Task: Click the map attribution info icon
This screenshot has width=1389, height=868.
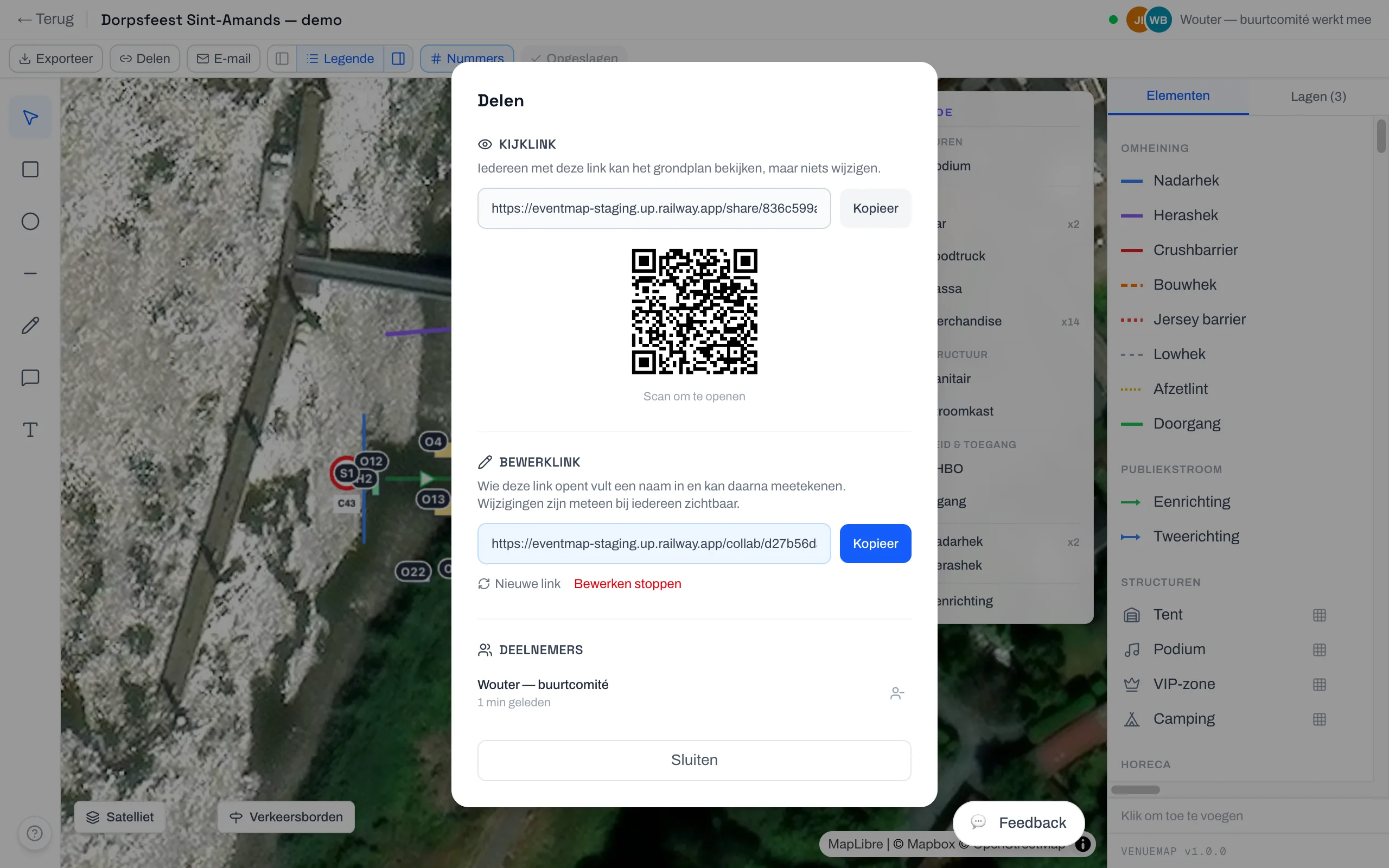Action: pos(1082,844)
